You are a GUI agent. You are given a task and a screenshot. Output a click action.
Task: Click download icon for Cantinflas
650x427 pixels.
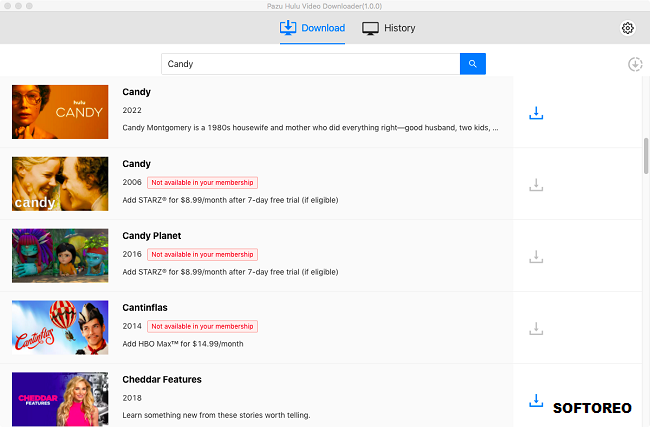tap(536, 328)
